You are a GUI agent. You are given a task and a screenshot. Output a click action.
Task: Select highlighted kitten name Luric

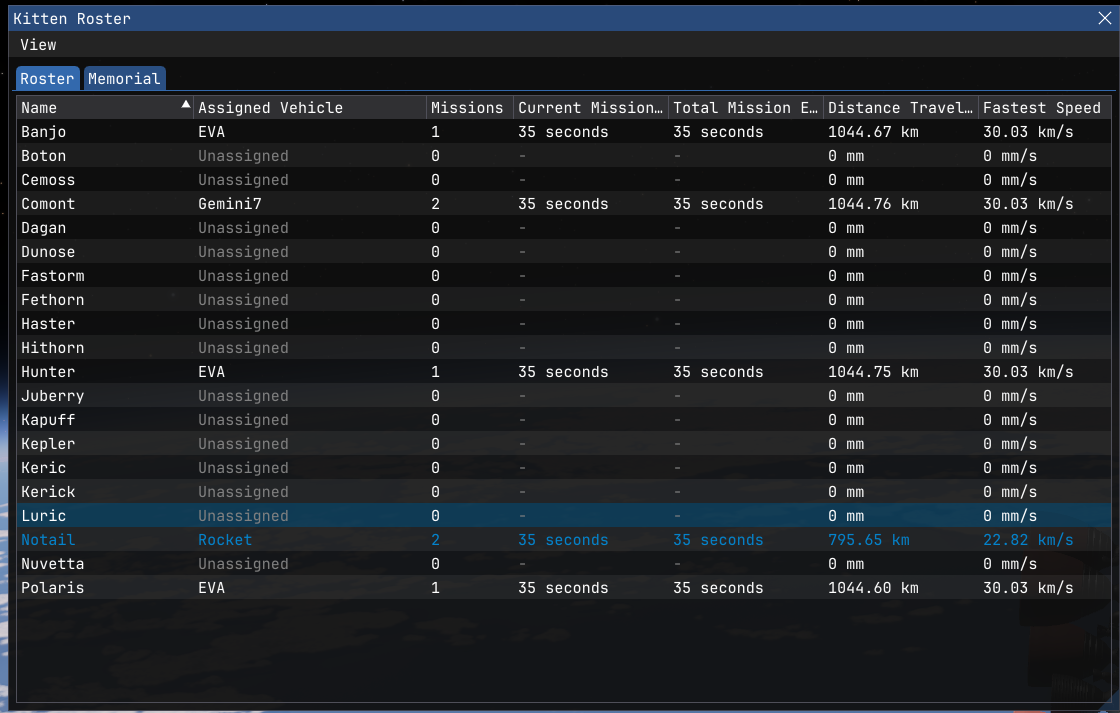point(44,516)
